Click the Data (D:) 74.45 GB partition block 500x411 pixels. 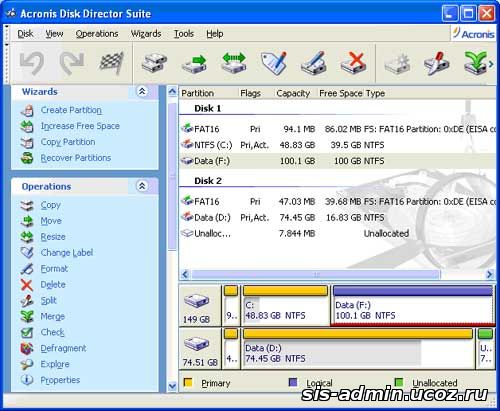(358, 349)
